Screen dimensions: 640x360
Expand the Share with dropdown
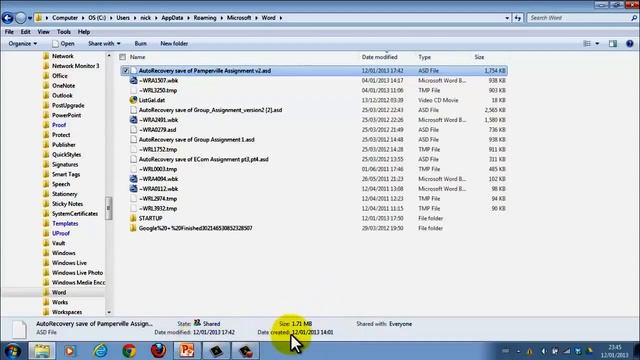[104, 44]
